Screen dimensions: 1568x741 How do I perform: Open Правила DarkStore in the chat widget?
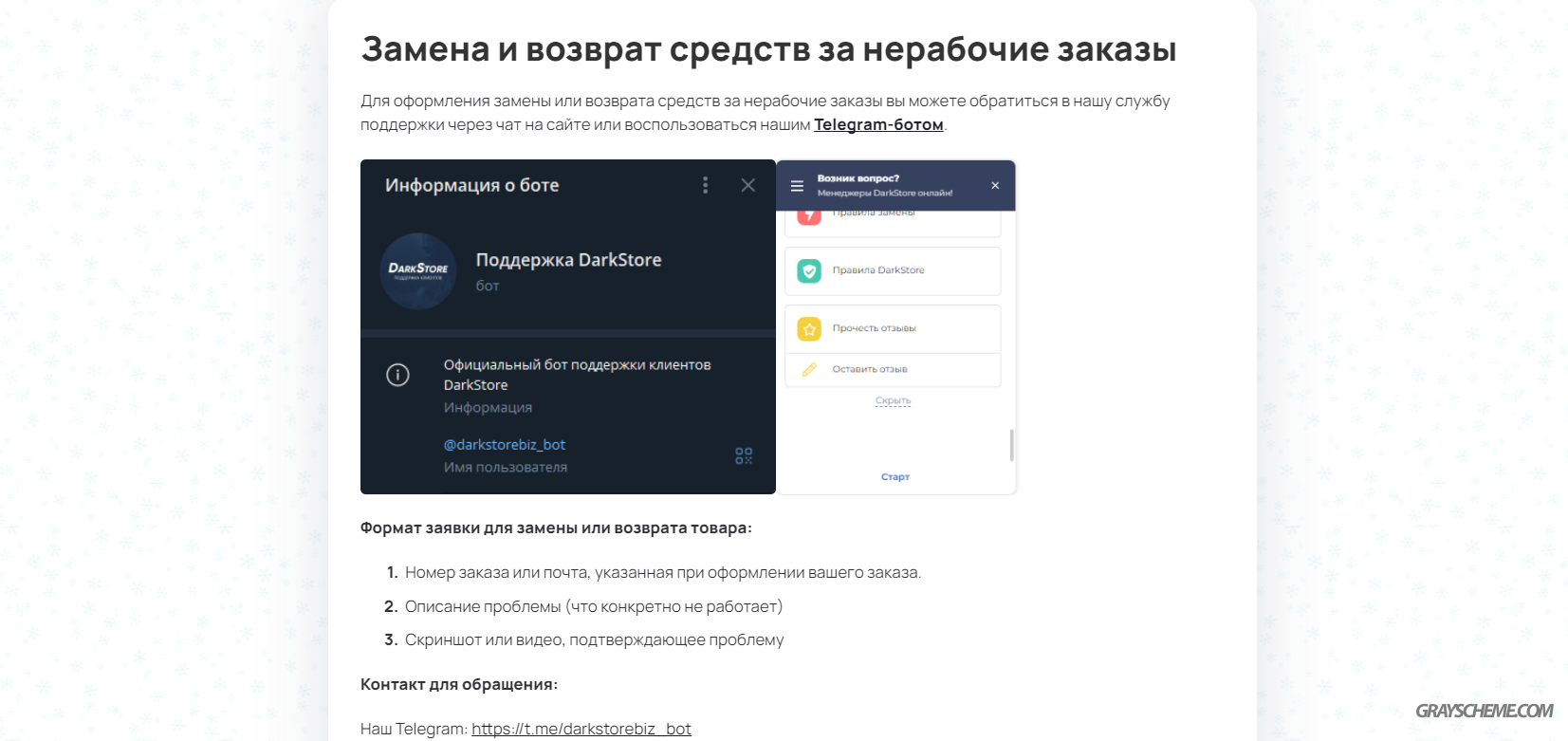[x=893, y=271]
